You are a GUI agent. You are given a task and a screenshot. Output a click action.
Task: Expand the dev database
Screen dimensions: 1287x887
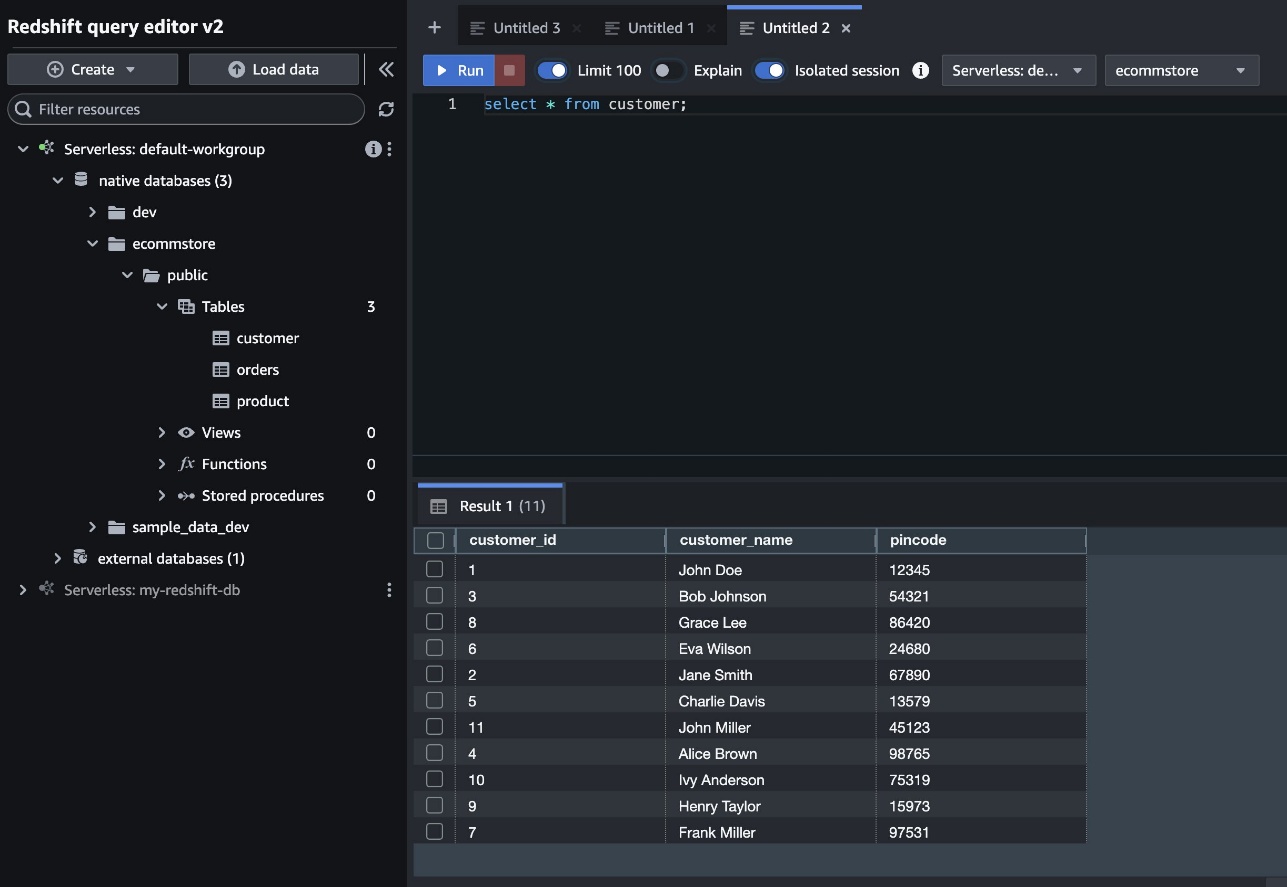[92, 212]
